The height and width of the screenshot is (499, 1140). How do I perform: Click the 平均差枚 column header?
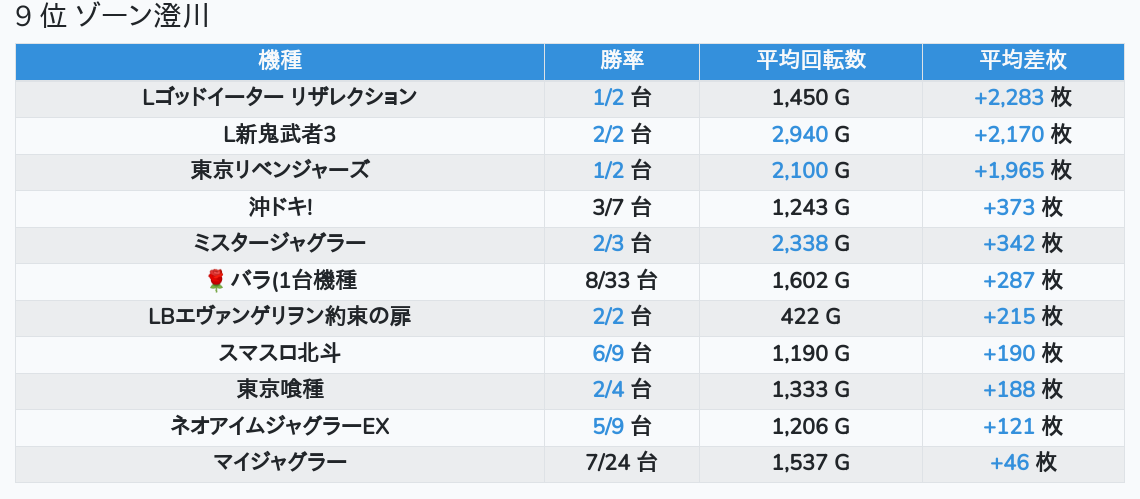coord(1023,61)
